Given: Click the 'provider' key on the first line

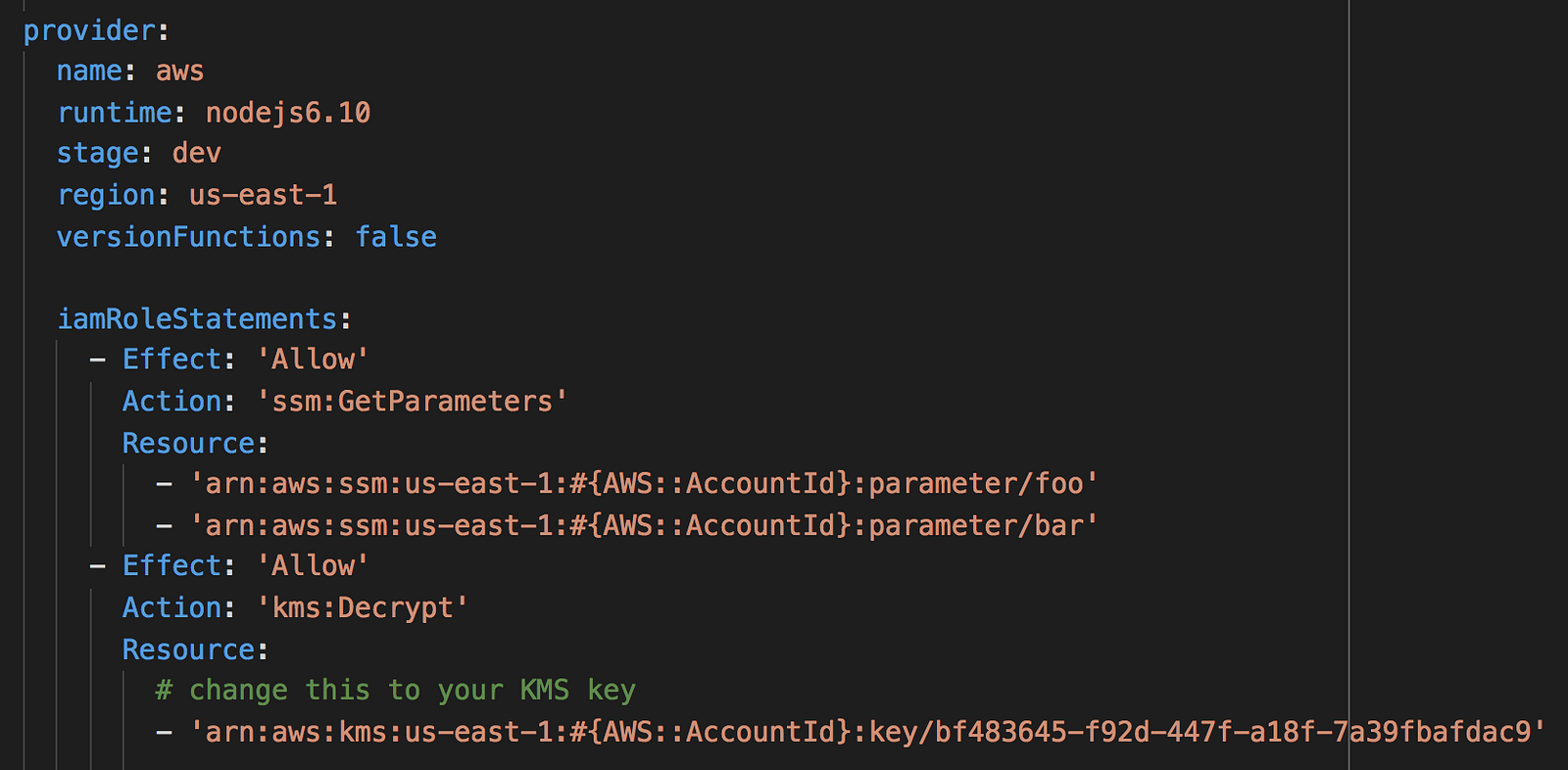Looking at the screenshot, I should (88, 30).
